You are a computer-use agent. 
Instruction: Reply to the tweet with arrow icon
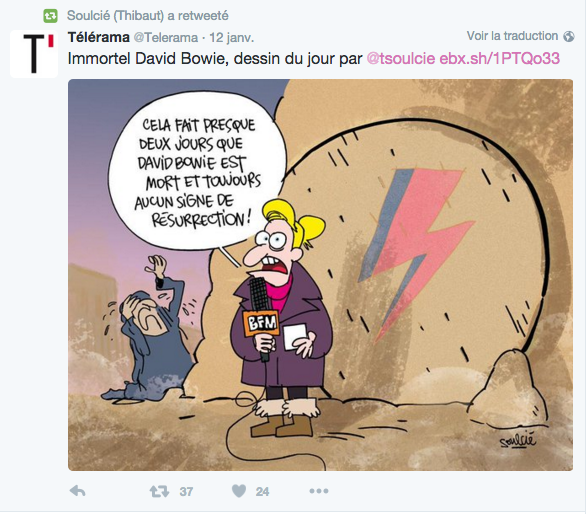(78, 491)
